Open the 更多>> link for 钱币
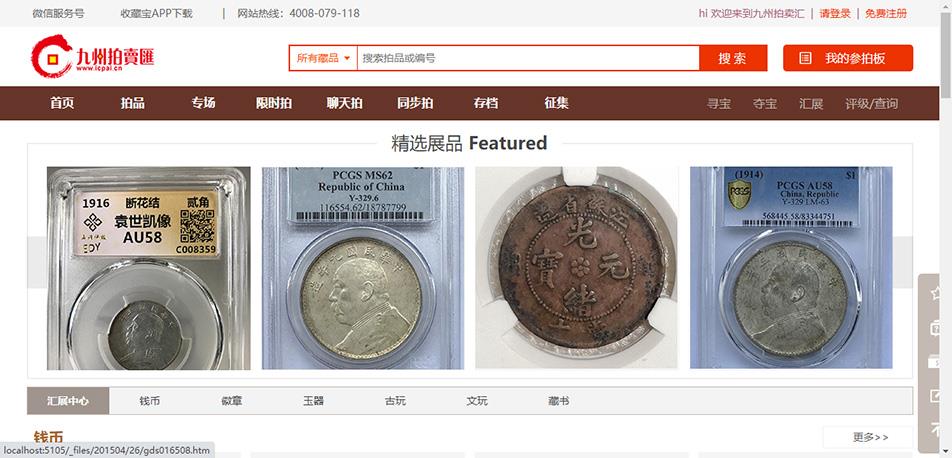Viewport: 952px width, 458px height. click(868, 437)
